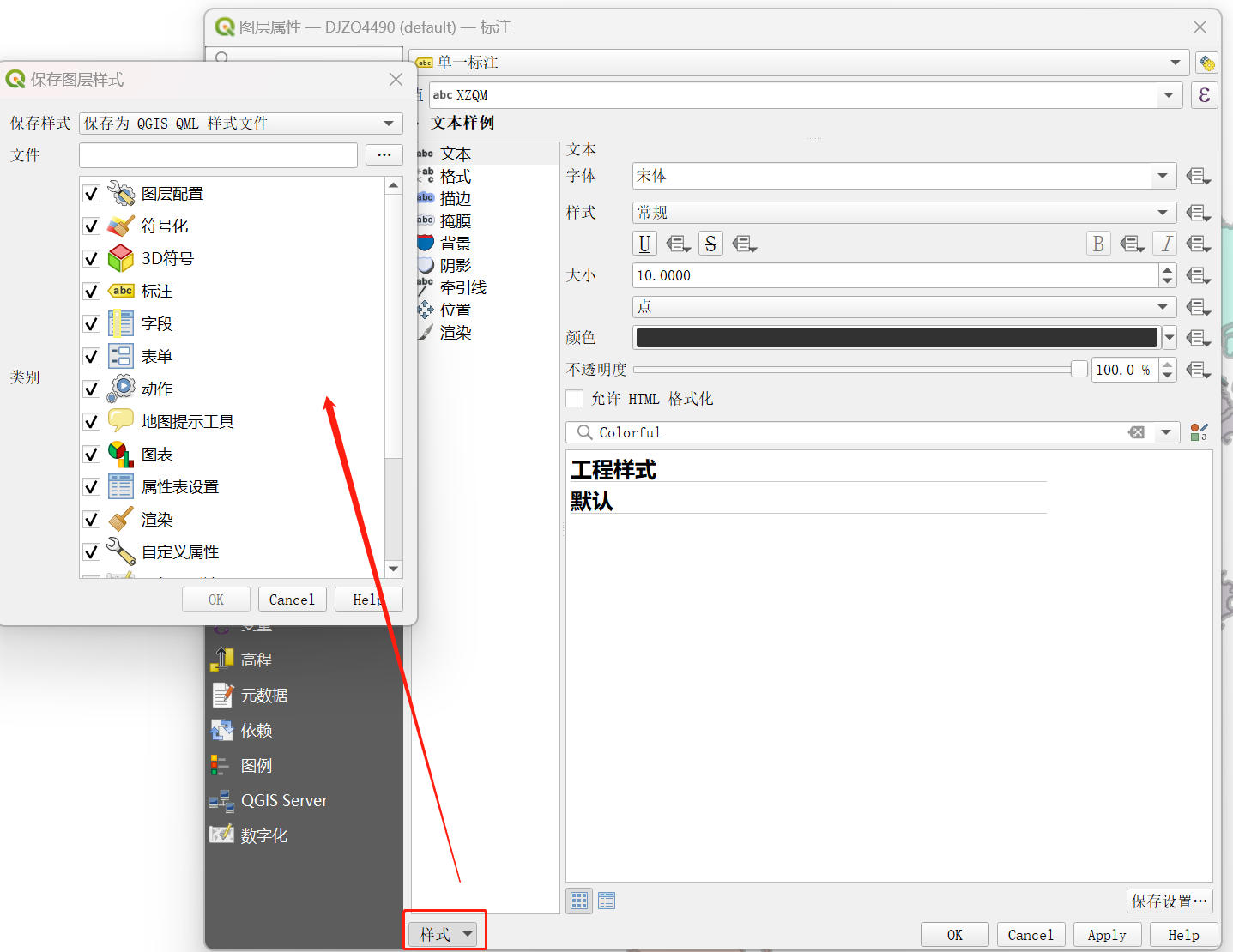This screenshot has width=1233, height=952.
Task: Open data-defined override for bold
Action: (1132, 244)
